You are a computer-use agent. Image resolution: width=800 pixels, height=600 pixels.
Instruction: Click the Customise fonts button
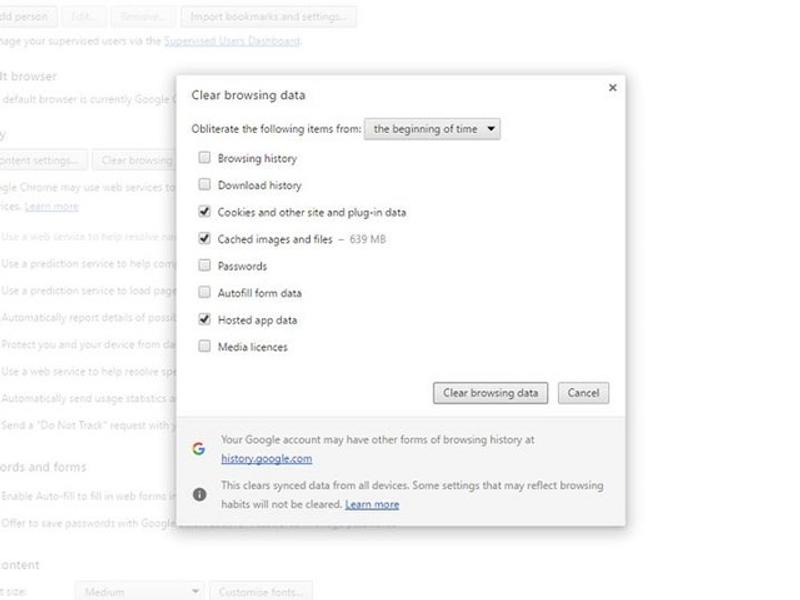click(260, 592)
